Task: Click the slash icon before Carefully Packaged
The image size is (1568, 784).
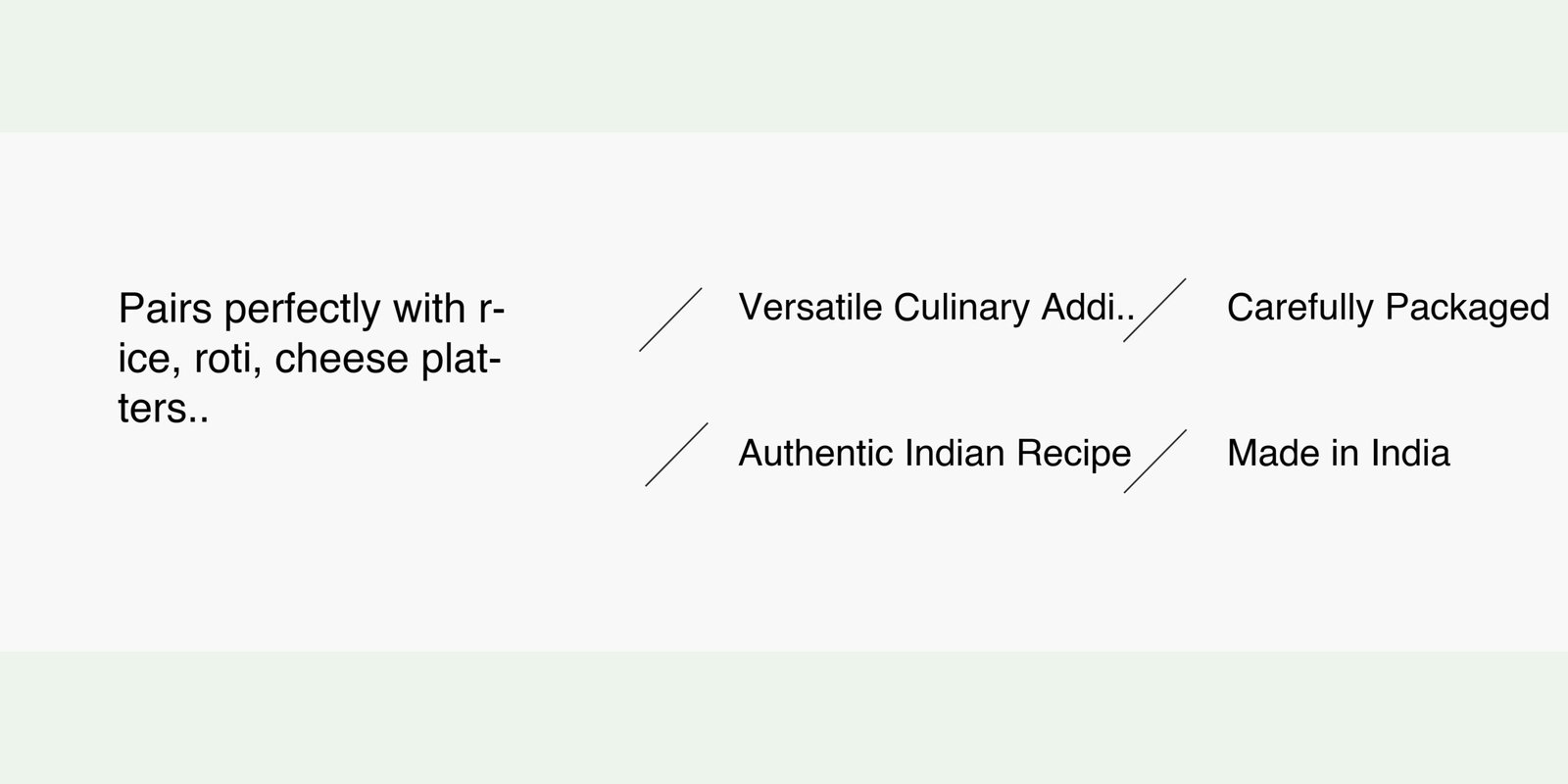Action: tap(1154, 310)
